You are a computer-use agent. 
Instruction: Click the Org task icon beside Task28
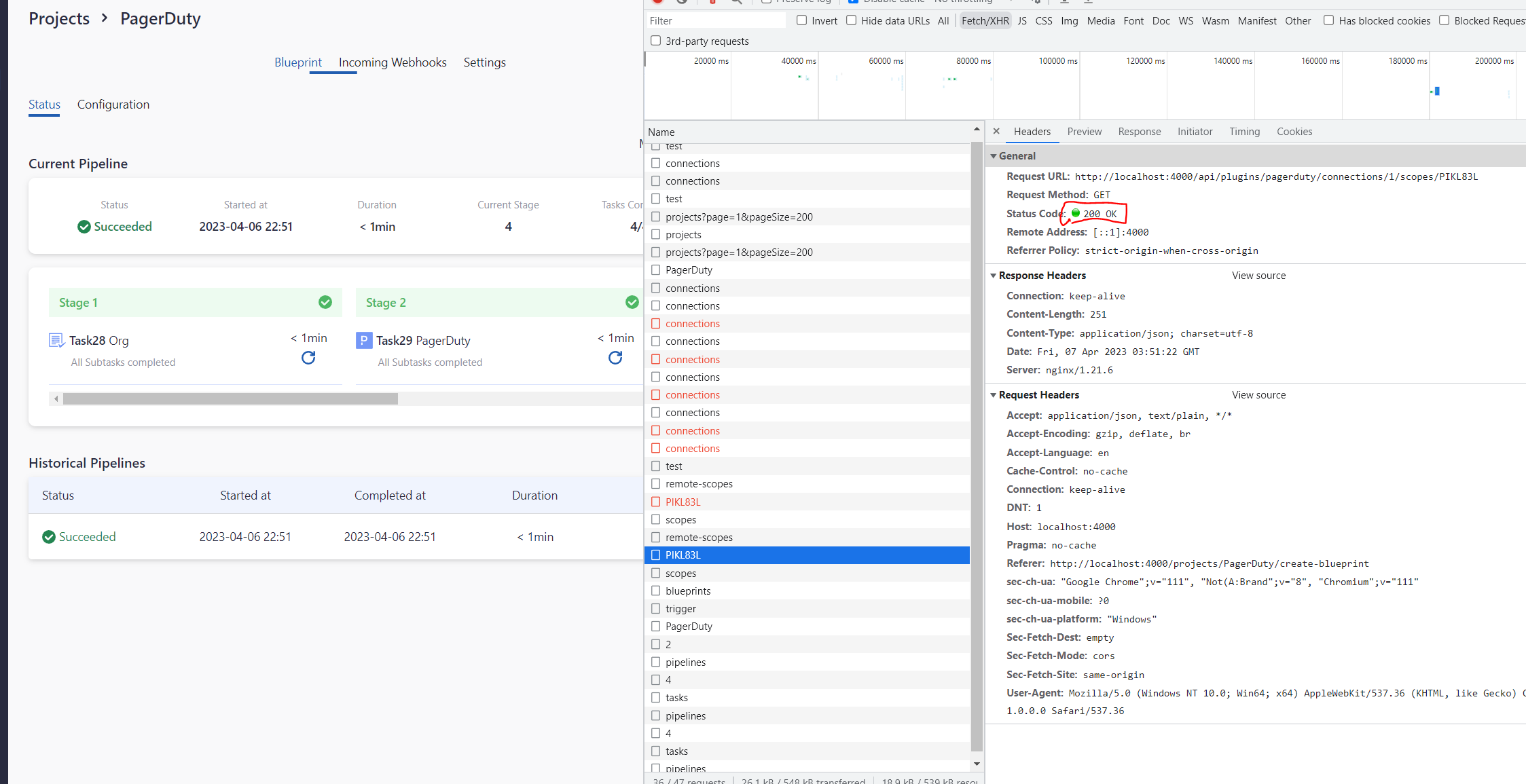[x=56, y=340]
